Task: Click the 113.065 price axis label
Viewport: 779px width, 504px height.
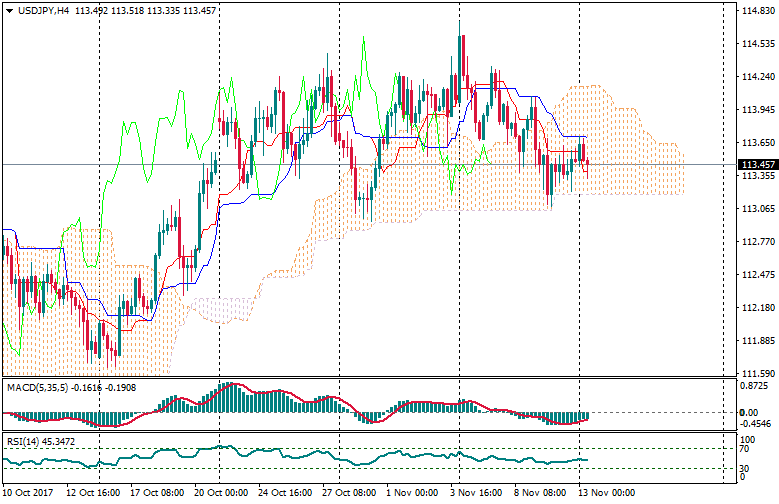Action: [755, 209]
